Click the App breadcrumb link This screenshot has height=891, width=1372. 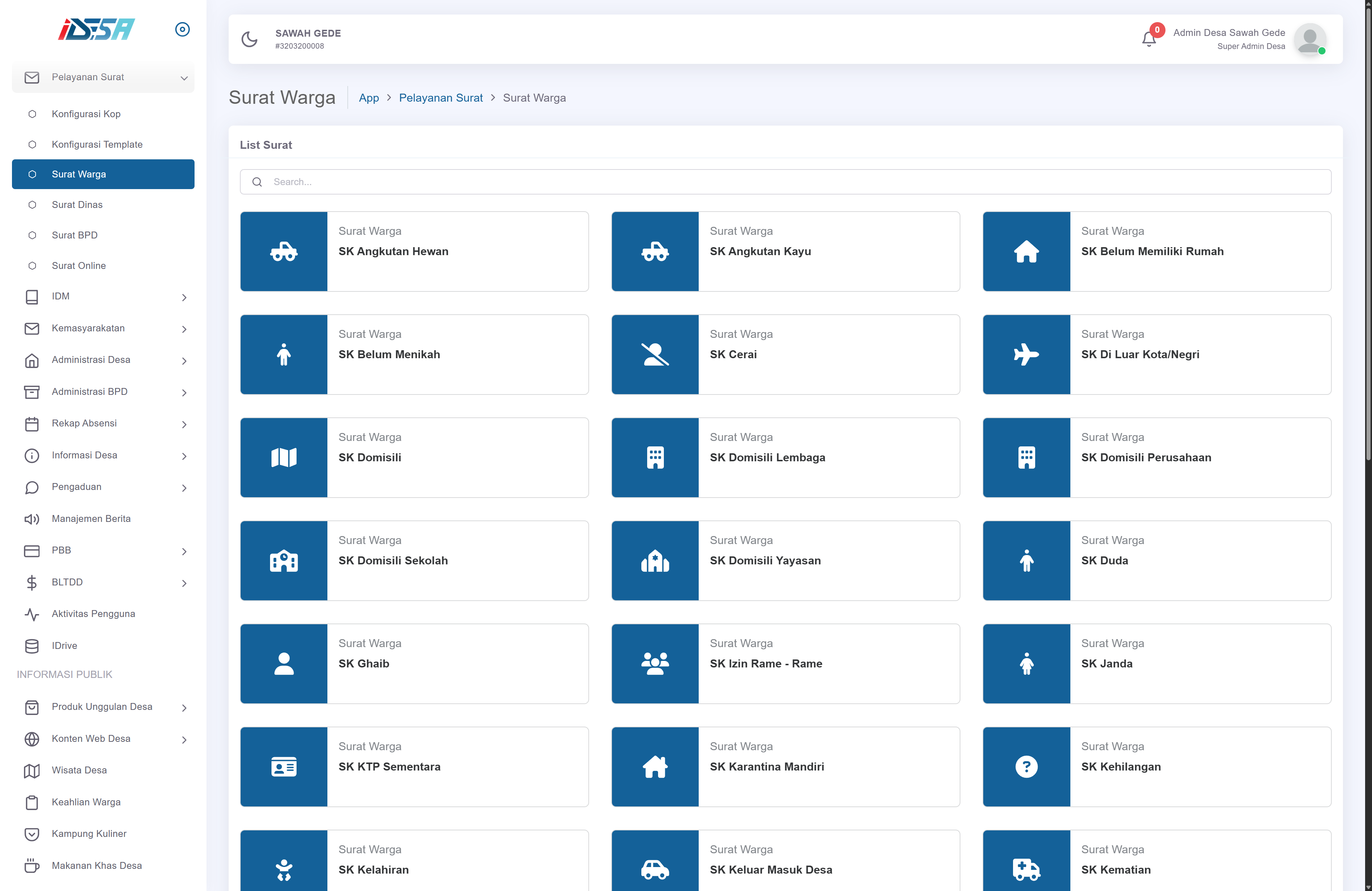[x=368, y=98]
